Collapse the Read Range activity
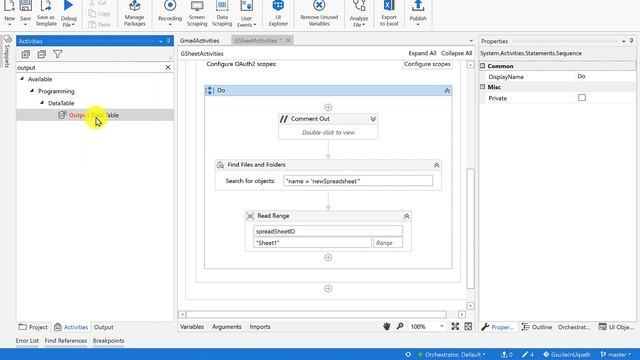The height and width of the screenshot is (360, 640). (x=407, y=216)
